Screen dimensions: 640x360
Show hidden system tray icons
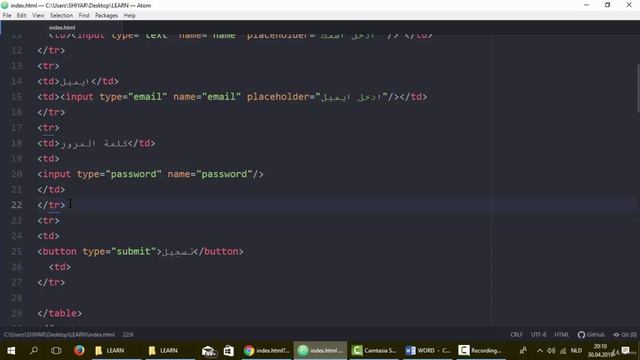tap(540, 351)
